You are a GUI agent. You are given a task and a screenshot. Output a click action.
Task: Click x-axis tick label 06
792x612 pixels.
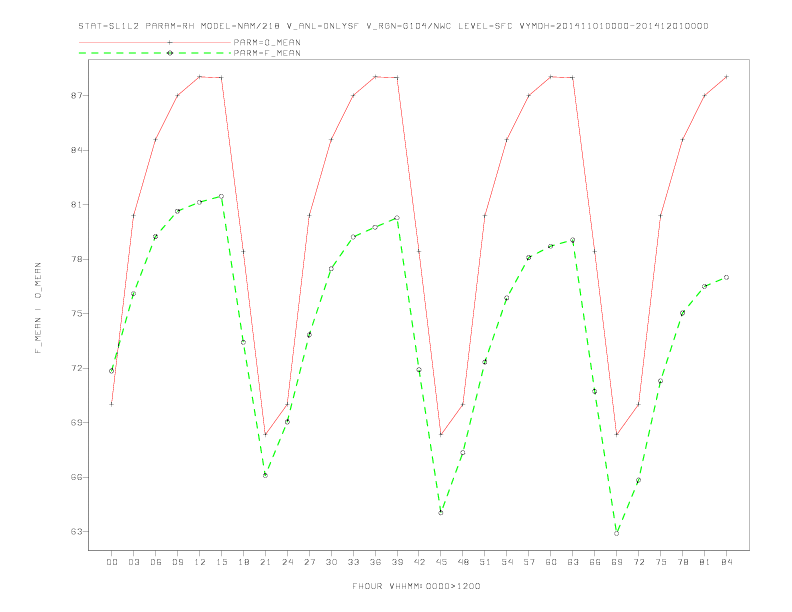(x=156, y=562)
